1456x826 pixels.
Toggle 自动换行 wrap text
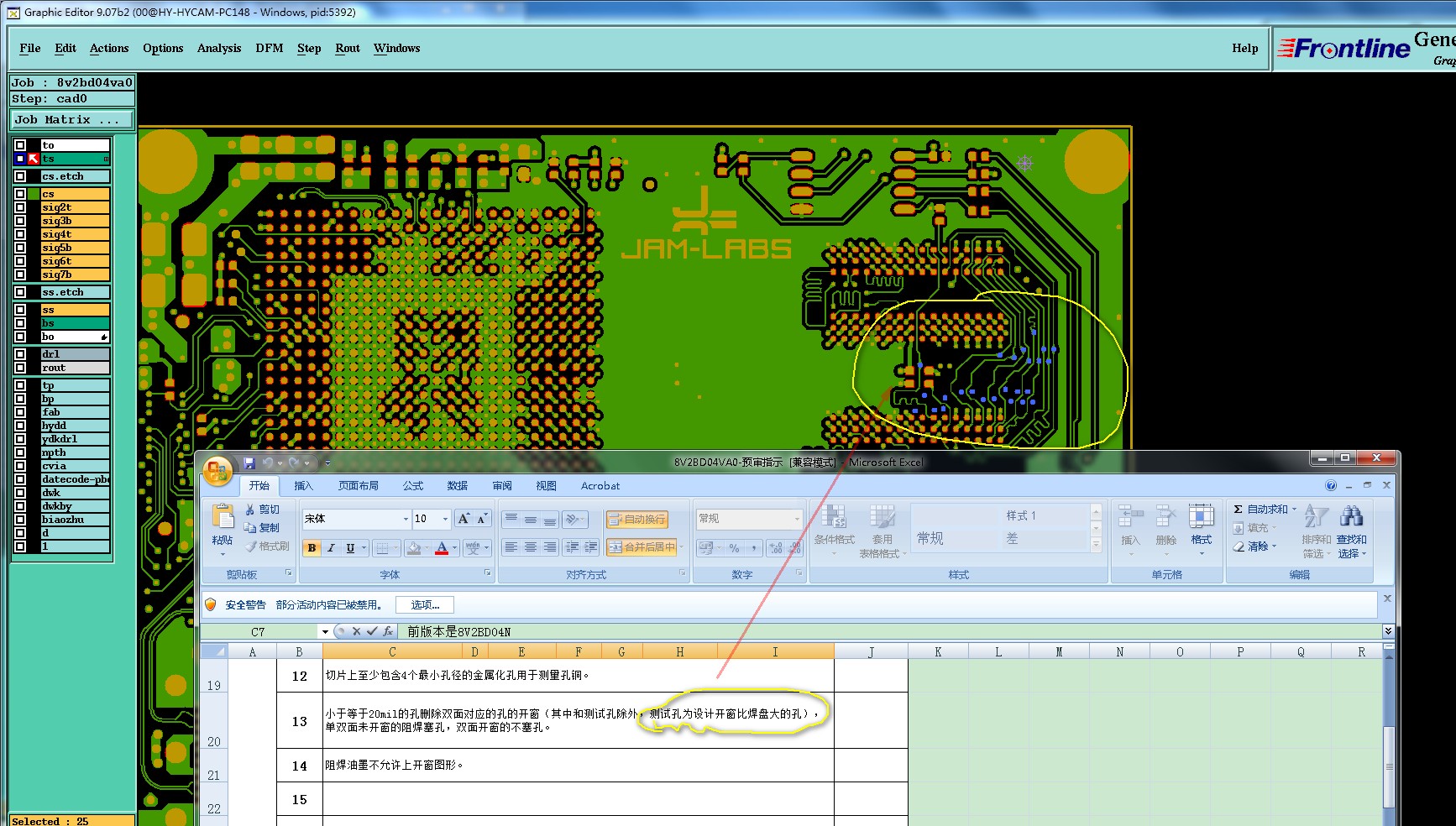(x=636, y=520)
